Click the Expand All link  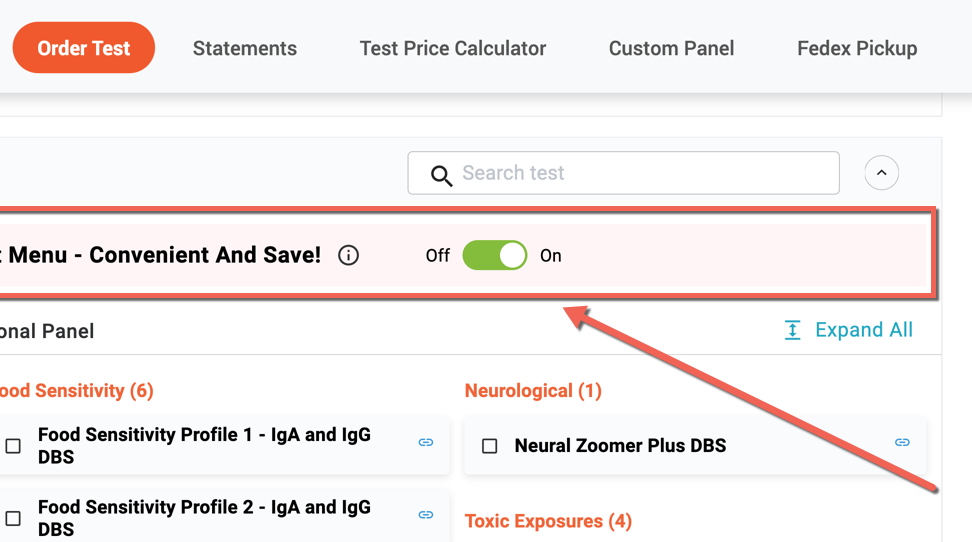point(864,330)
